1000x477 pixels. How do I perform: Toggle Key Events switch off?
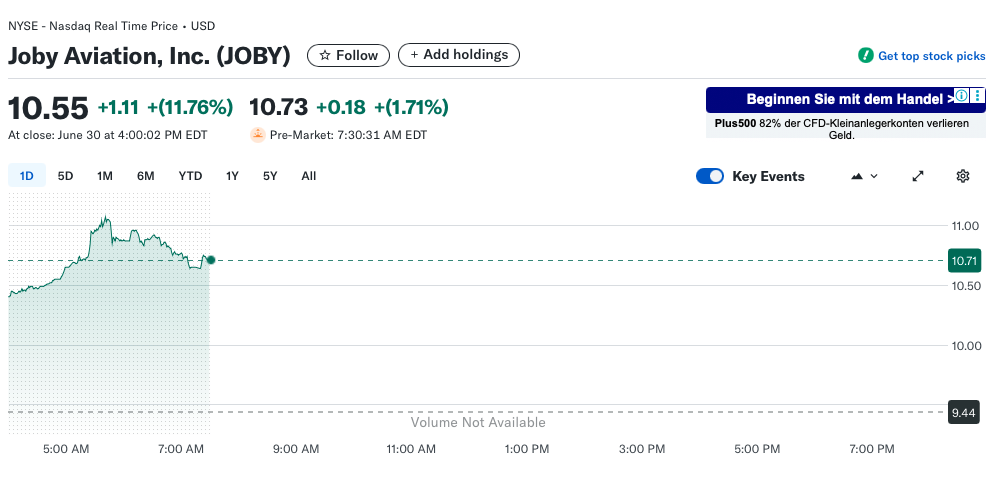pyautogui.click(x=710, y=176)
